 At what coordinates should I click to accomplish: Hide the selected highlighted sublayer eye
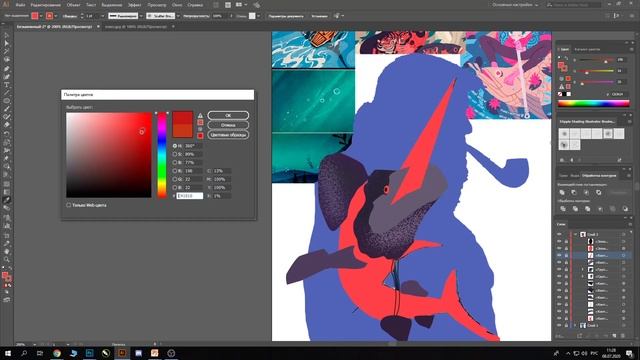coord(559,255)
